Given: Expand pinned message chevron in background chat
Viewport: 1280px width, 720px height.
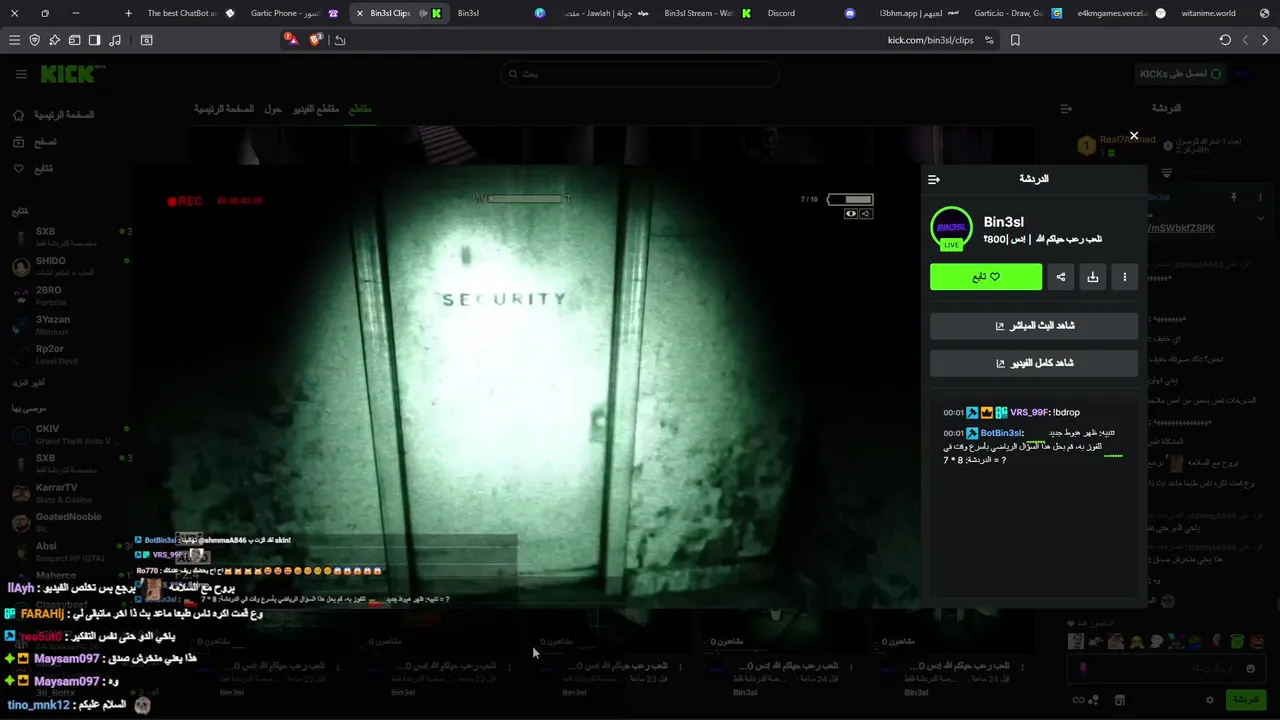Looking at the screenshot, I should point(1260,218).
